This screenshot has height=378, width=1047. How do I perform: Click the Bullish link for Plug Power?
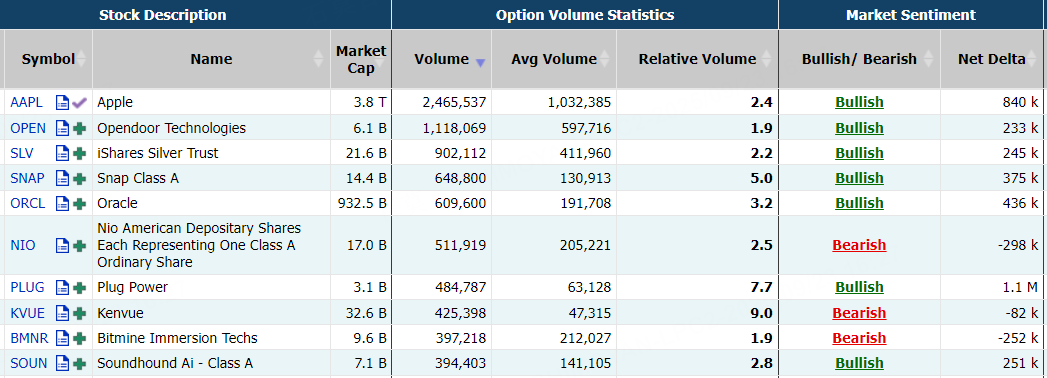[859, 288]
